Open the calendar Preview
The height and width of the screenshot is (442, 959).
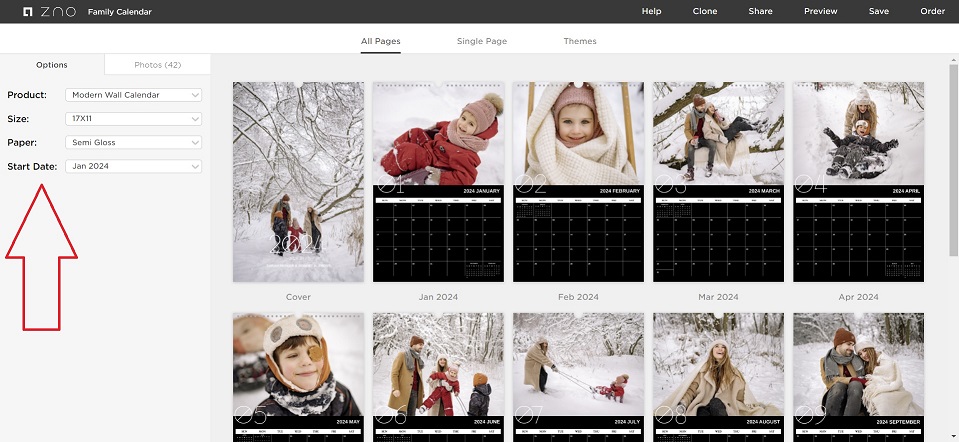coord(821,11)
